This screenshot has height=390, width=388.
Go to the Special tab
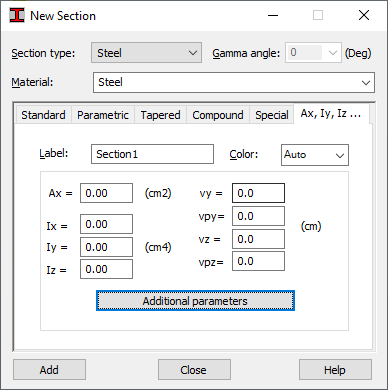(272, 115)
